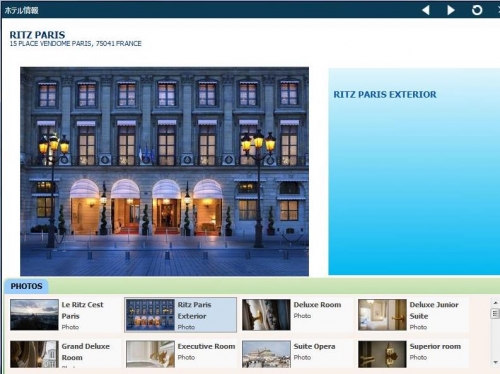This screenshot has height=374, width=500.
Task: Click the photo list scrollbar up arrow
Action: tap(495, 303)
